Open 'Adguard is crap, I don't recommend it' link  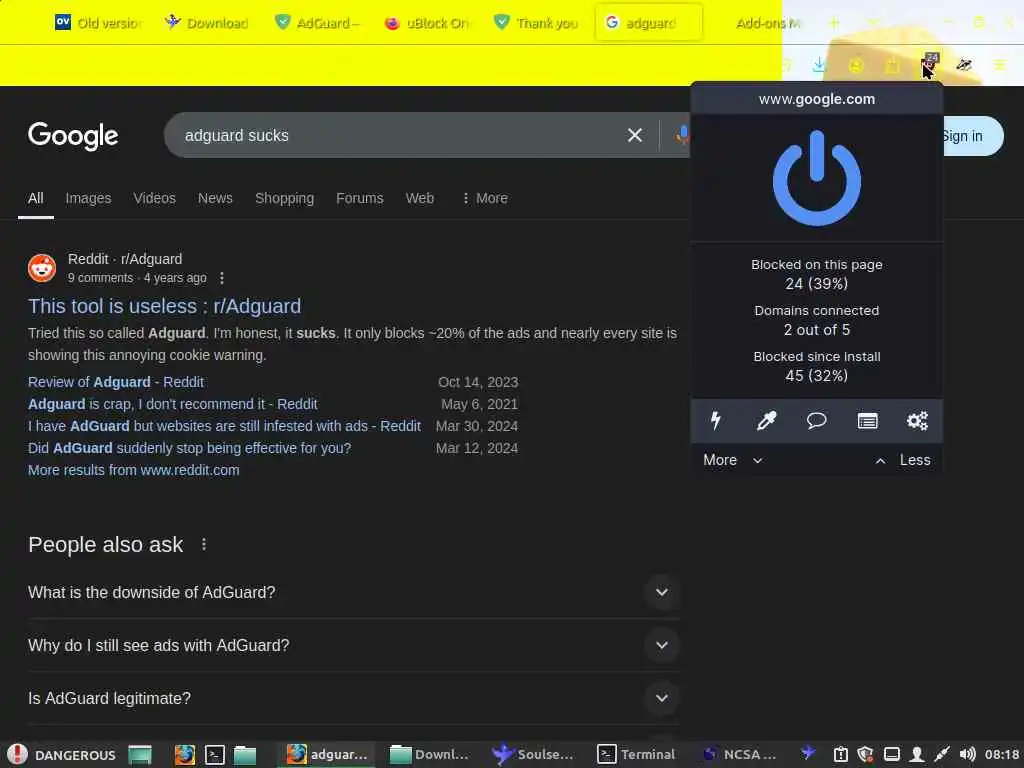tap(172, 404)
